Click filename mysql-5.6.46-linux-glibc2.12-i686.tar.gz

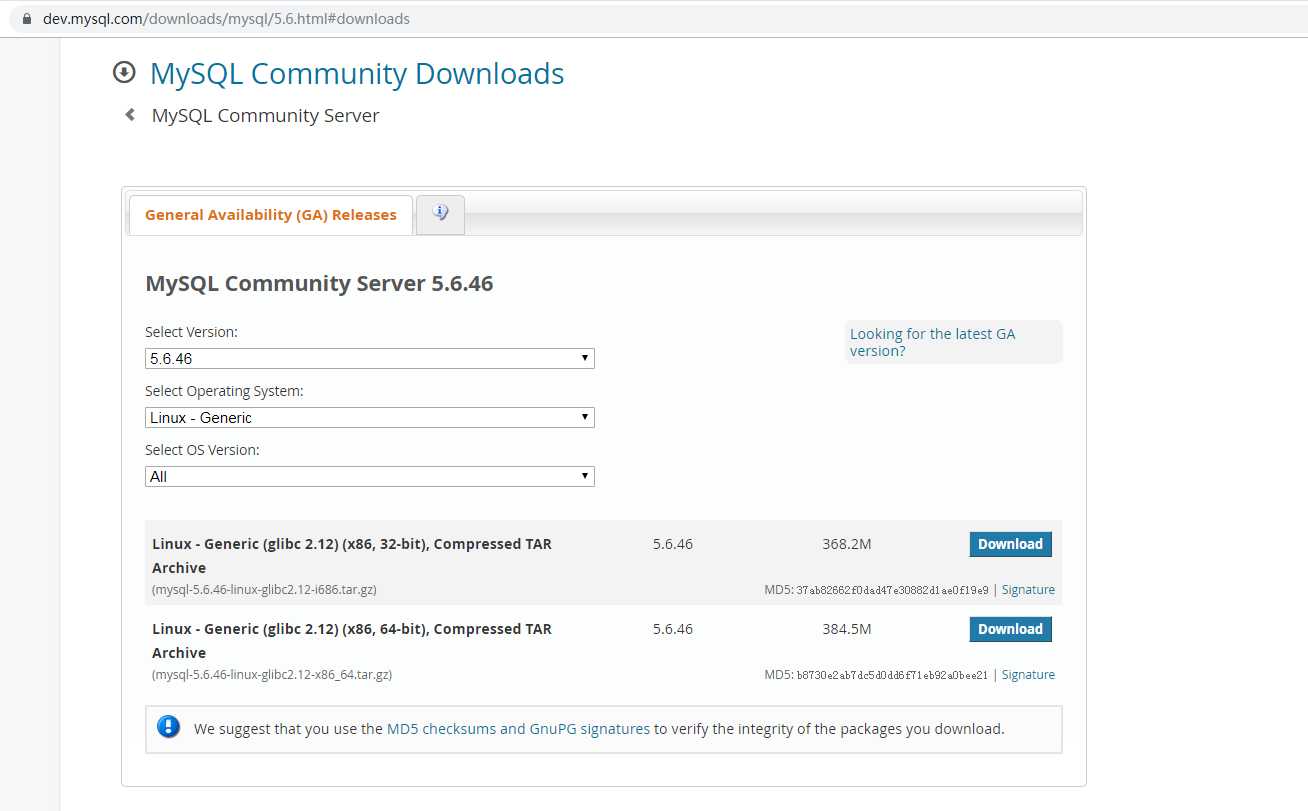click(264, 590)
